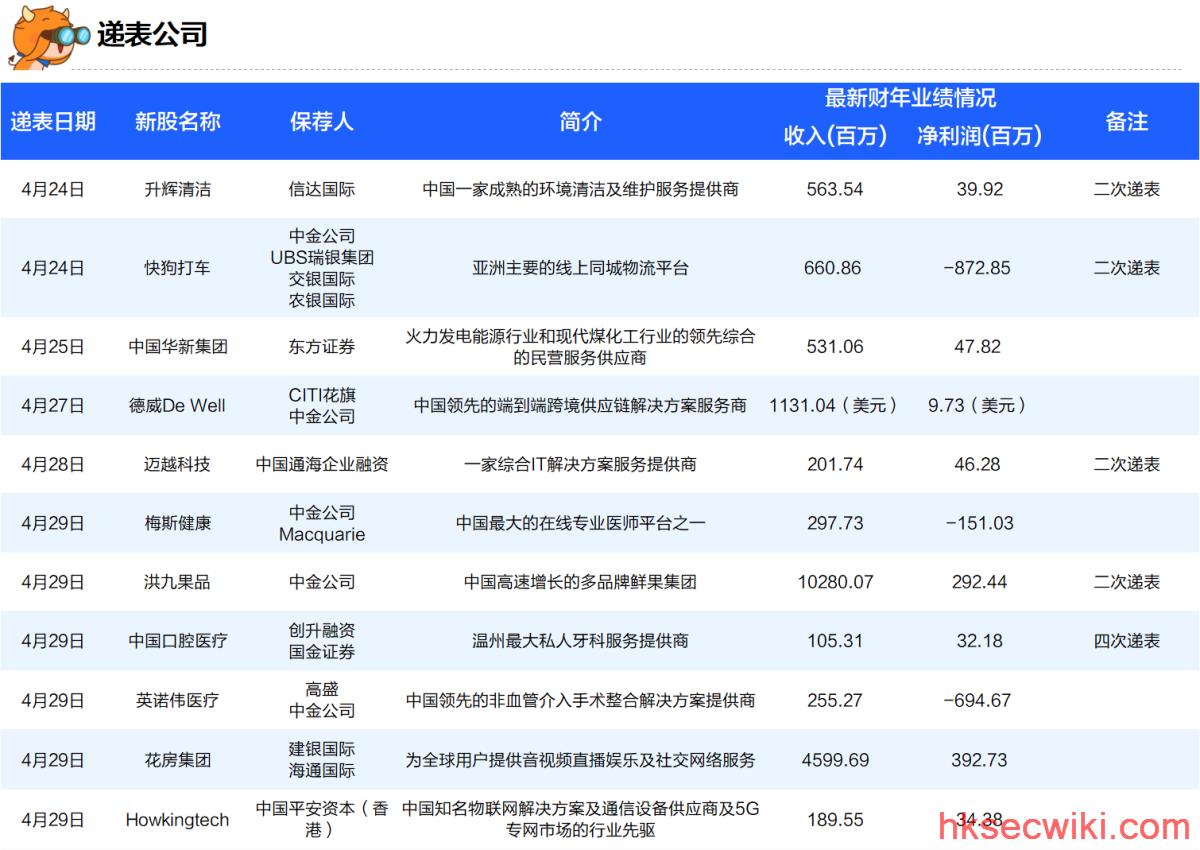Click CITI花旗 sponsor text
The height and width of the screenshot is (850, 1200).
(x=322, y=395)
